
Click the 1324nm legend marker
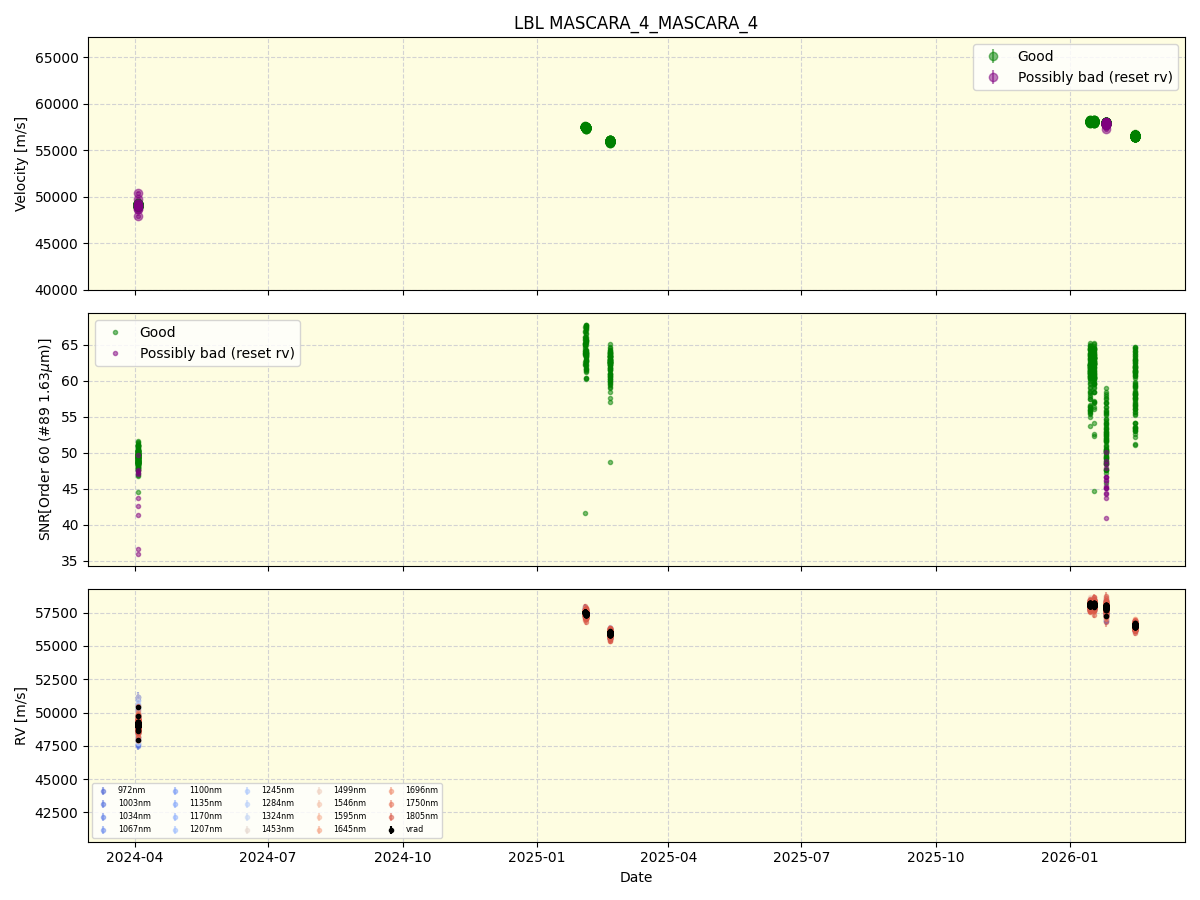pyautogui.click(x=247, y=817)
